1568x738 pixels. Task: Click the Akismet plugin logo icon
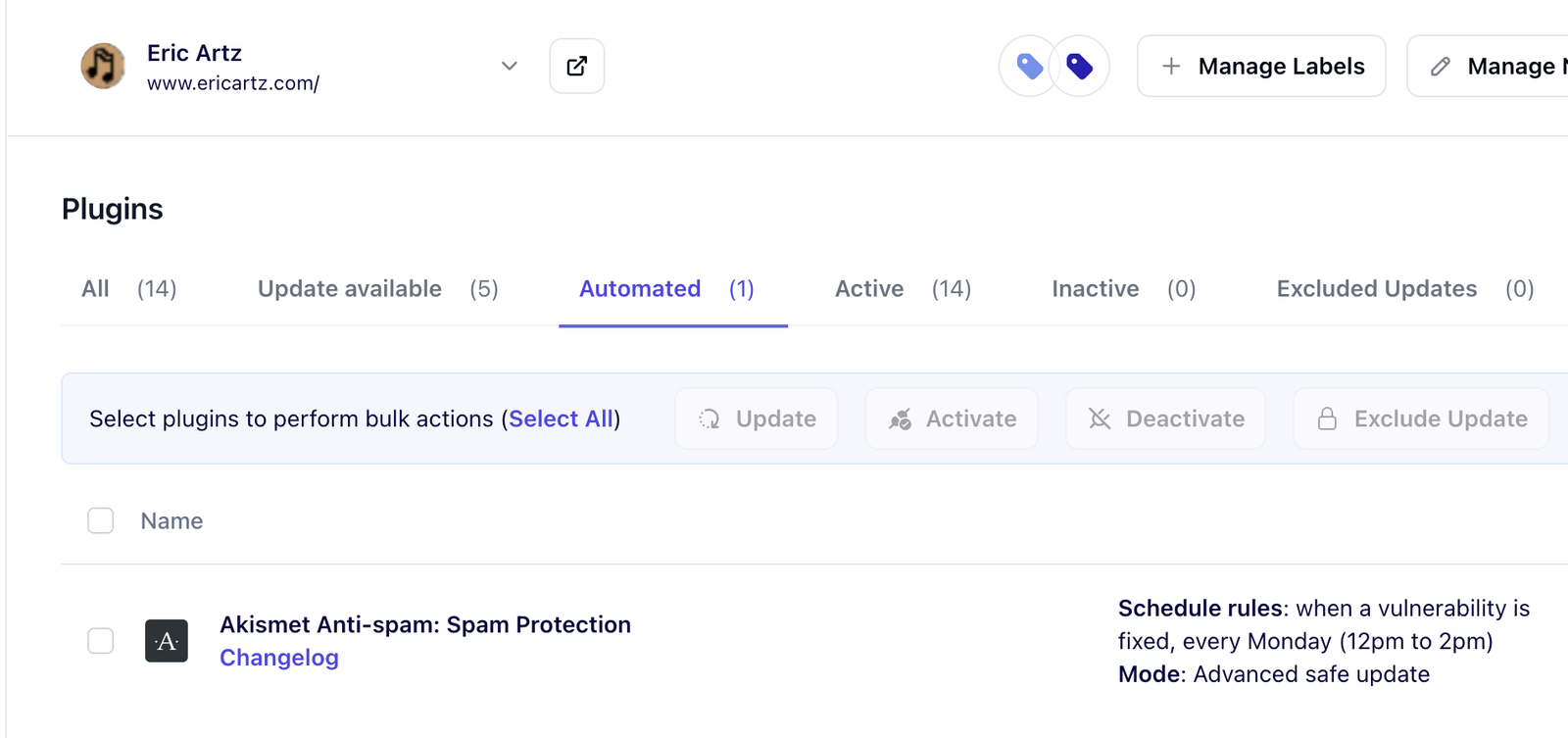167,641
